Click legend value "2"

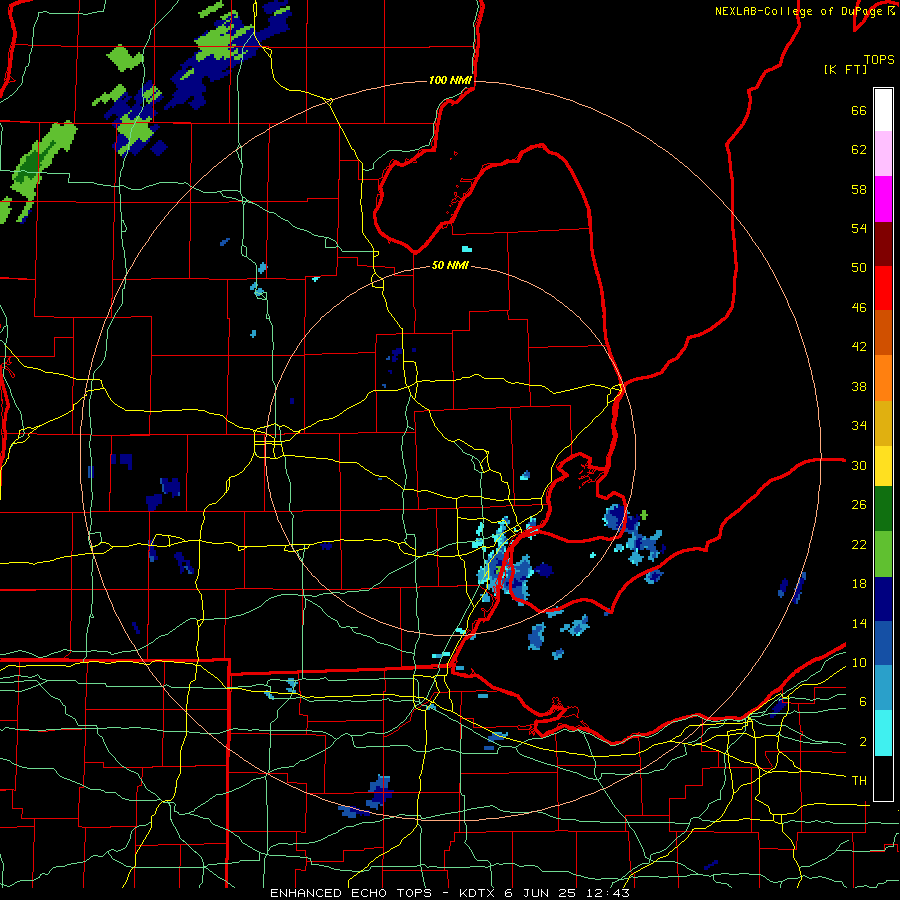point(862,742)
